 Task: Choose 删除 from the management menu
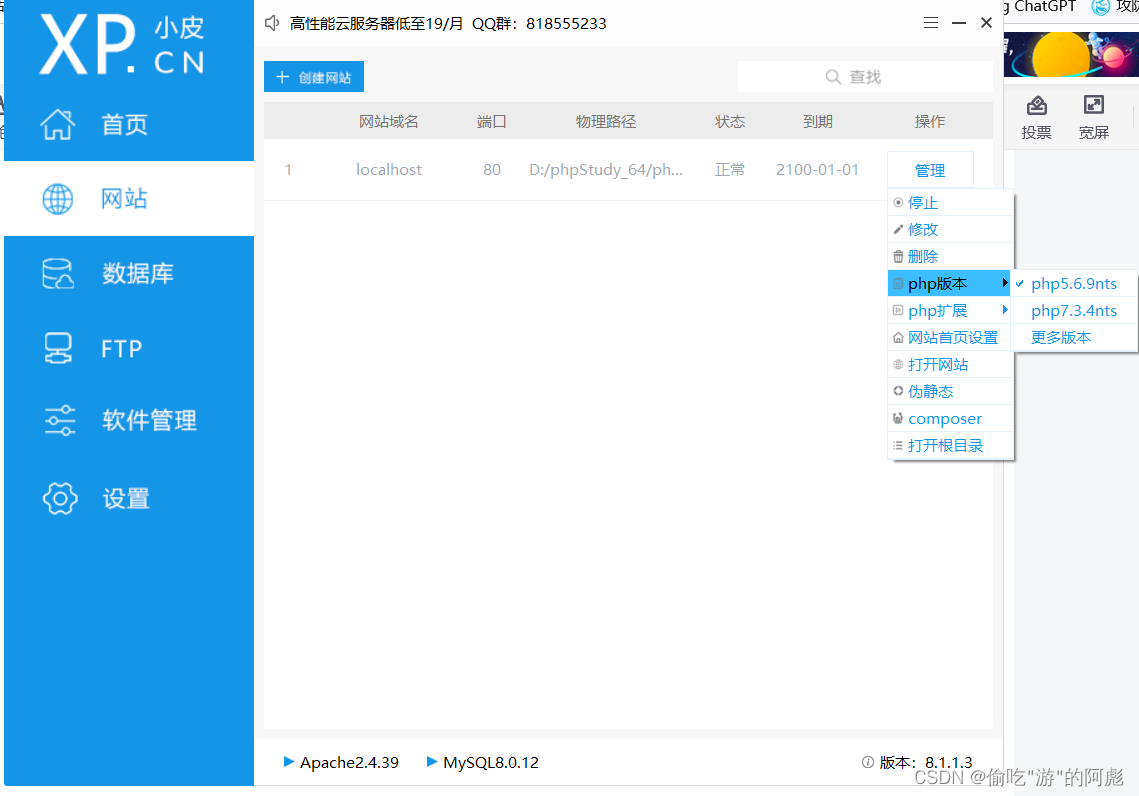click(x=923, y=255)
